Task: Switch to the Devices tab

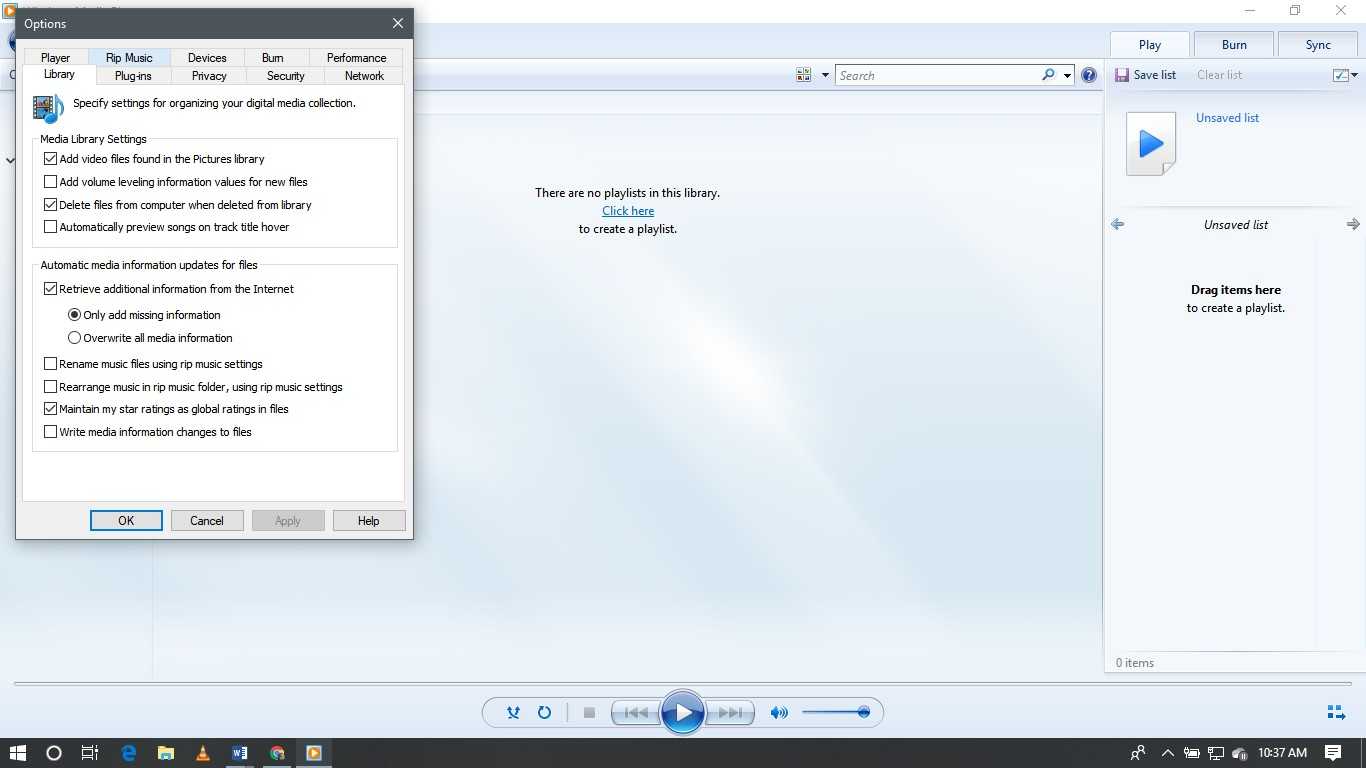Action: (207, 58)
